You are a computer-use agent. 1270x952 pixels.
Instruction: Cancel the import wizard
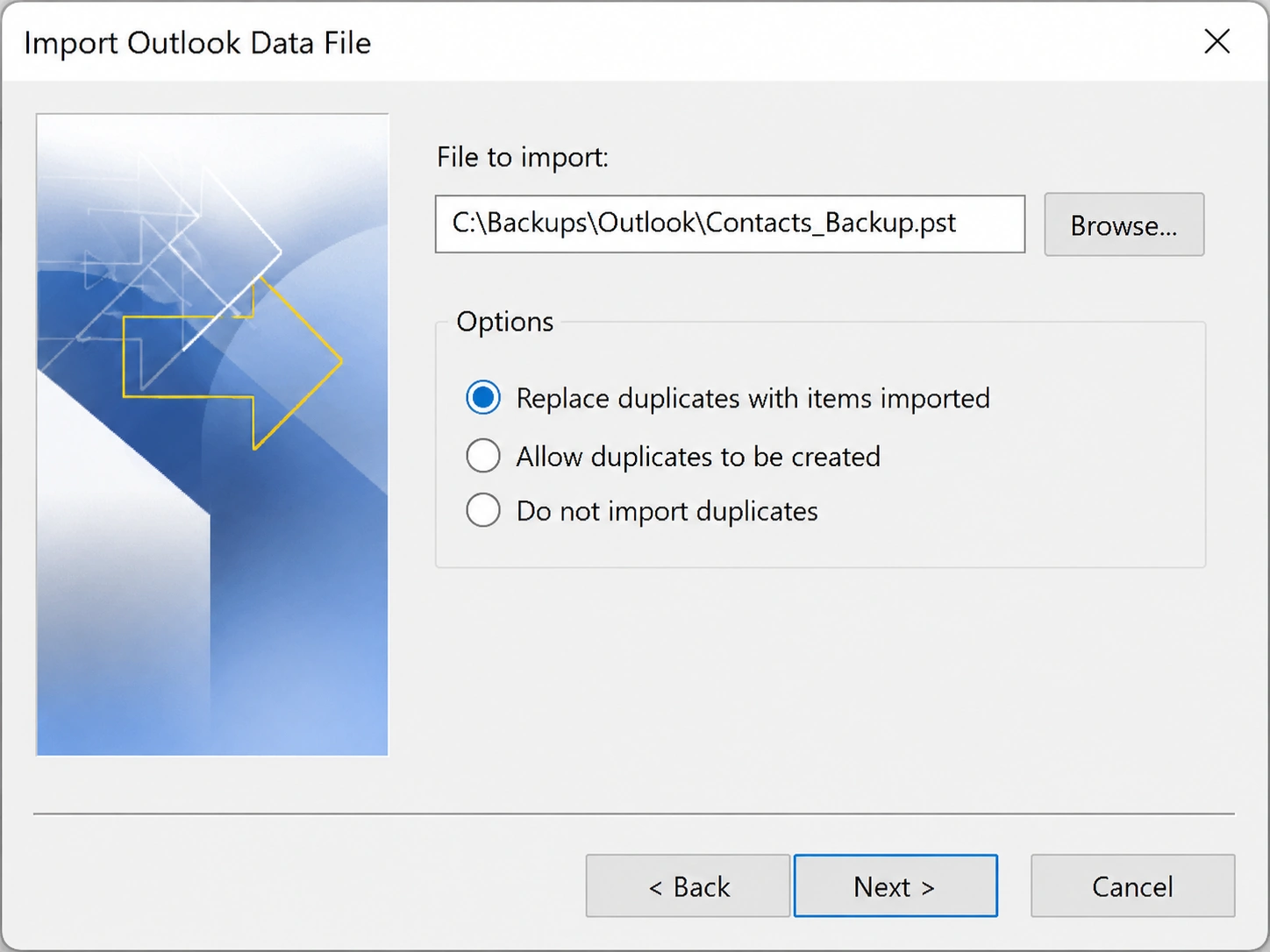1132,886
